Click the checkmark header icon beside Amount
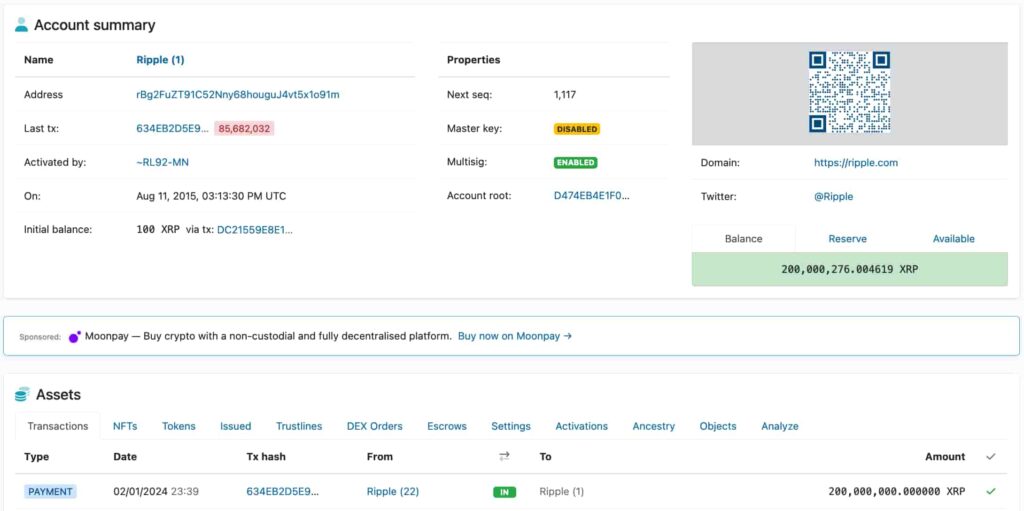Viewport: 1024px width, 511px height. [x=991, y=457]
